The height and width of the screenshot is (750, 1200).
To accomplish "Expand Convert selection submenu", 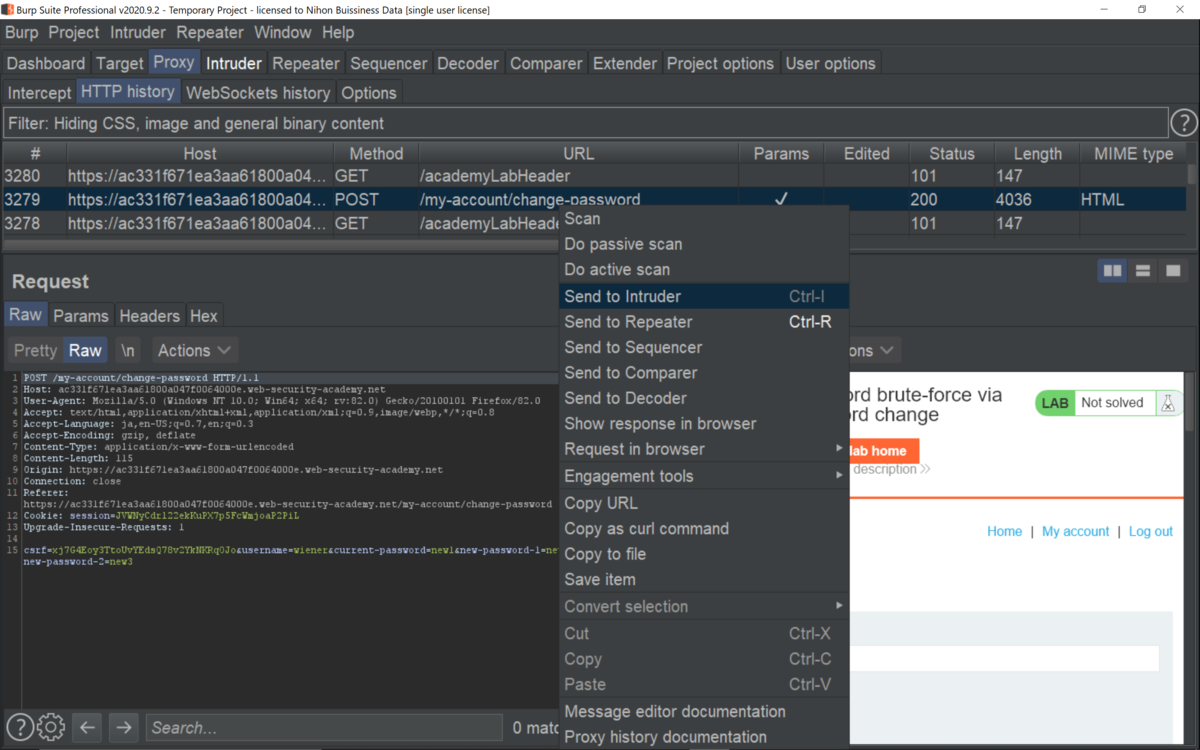I will point(704,606).
